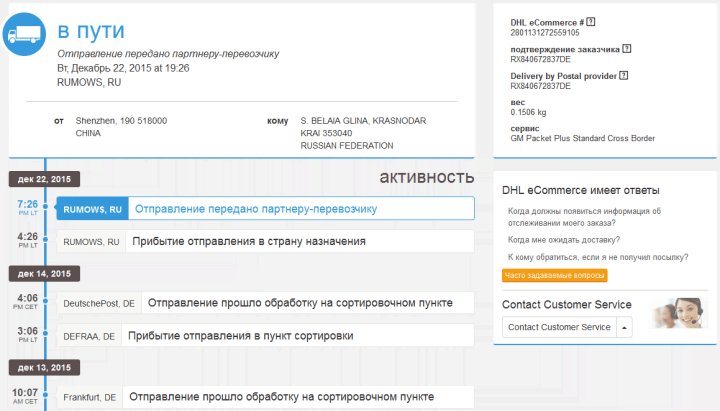Image resolution: width=720 pixels, height=411 pixels.
Task: Select event Прибытие отправления в пункт сортировки
Action: (265, 336)
